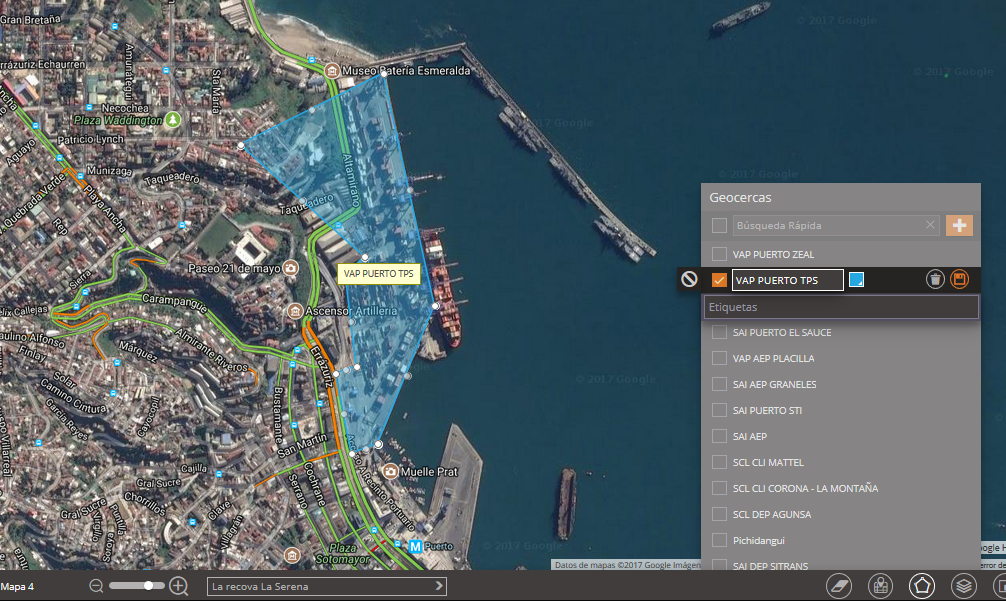This screenshot has width=1006, height=601.
Task: Zoom in with the plus magnifier
Action: point(178,586)
